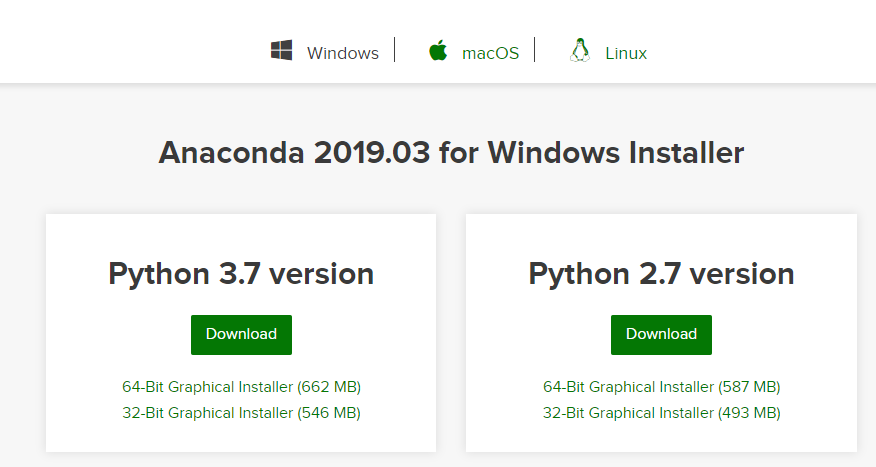Switch to the Linux tab
The width and height of the screenshot is (876, 467).
pos(626,53)
